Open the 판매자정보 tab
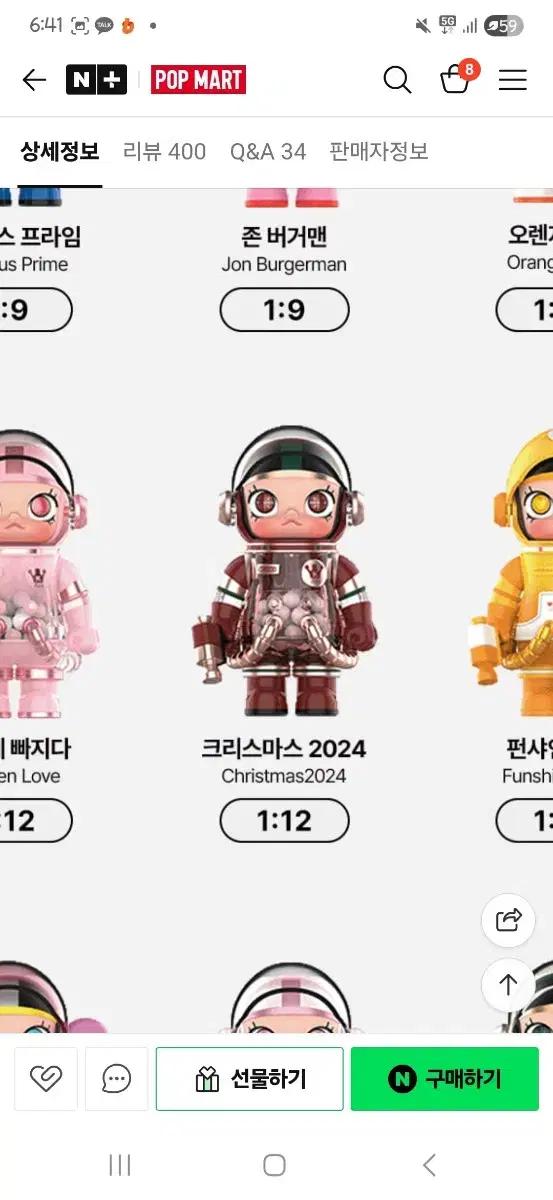The height and width of the screenshot is (1200, 553). pos(379,152)
